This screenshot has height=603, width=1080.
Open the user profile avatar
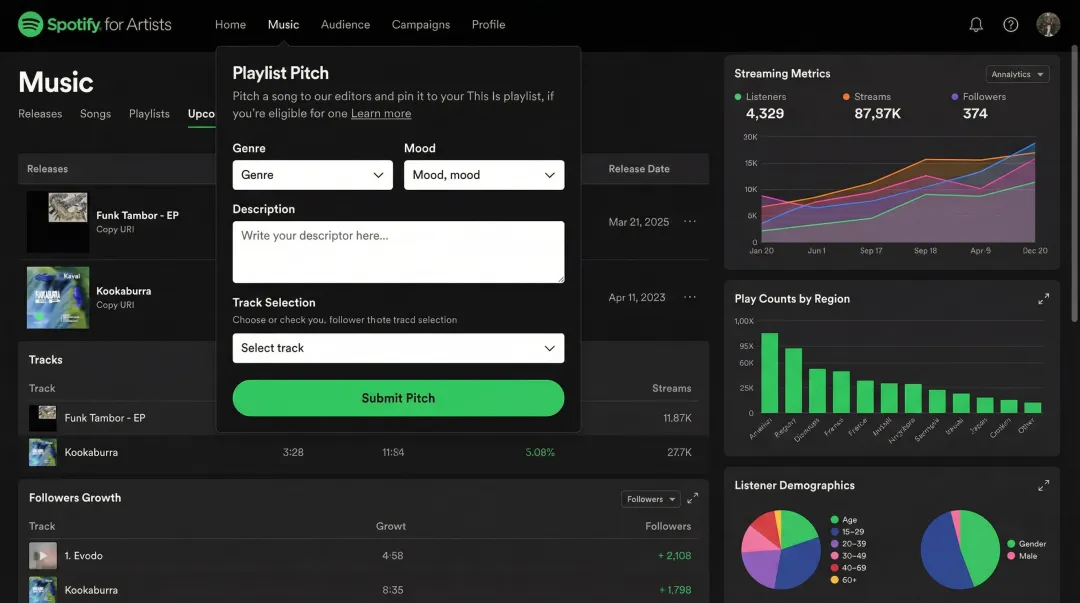coord(1048,24)
